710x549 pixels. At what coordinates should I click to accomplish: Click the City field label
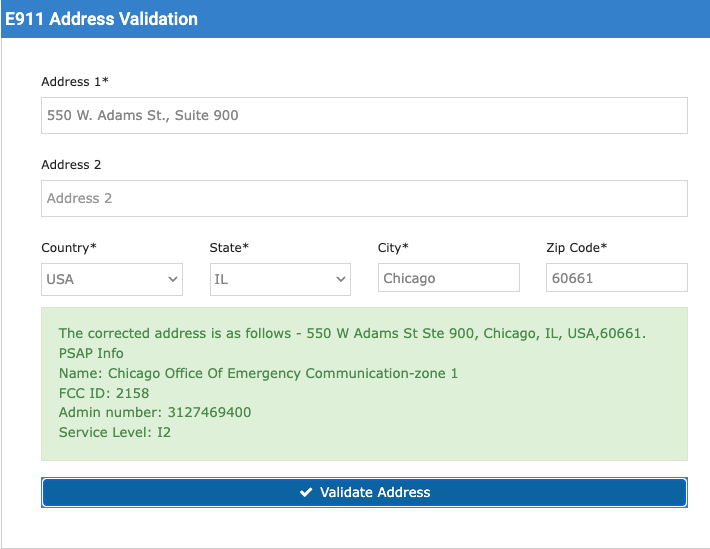(393, 247)
